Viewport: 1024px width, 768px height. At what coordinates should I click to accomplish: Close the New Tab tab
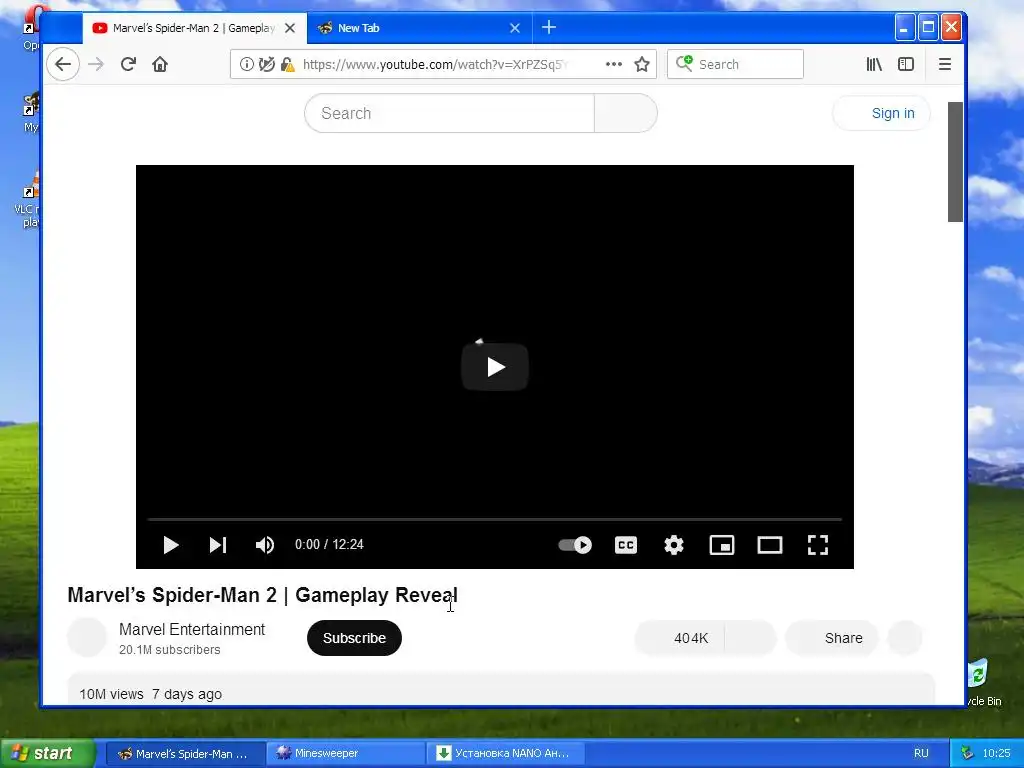[x=515, y=28]
